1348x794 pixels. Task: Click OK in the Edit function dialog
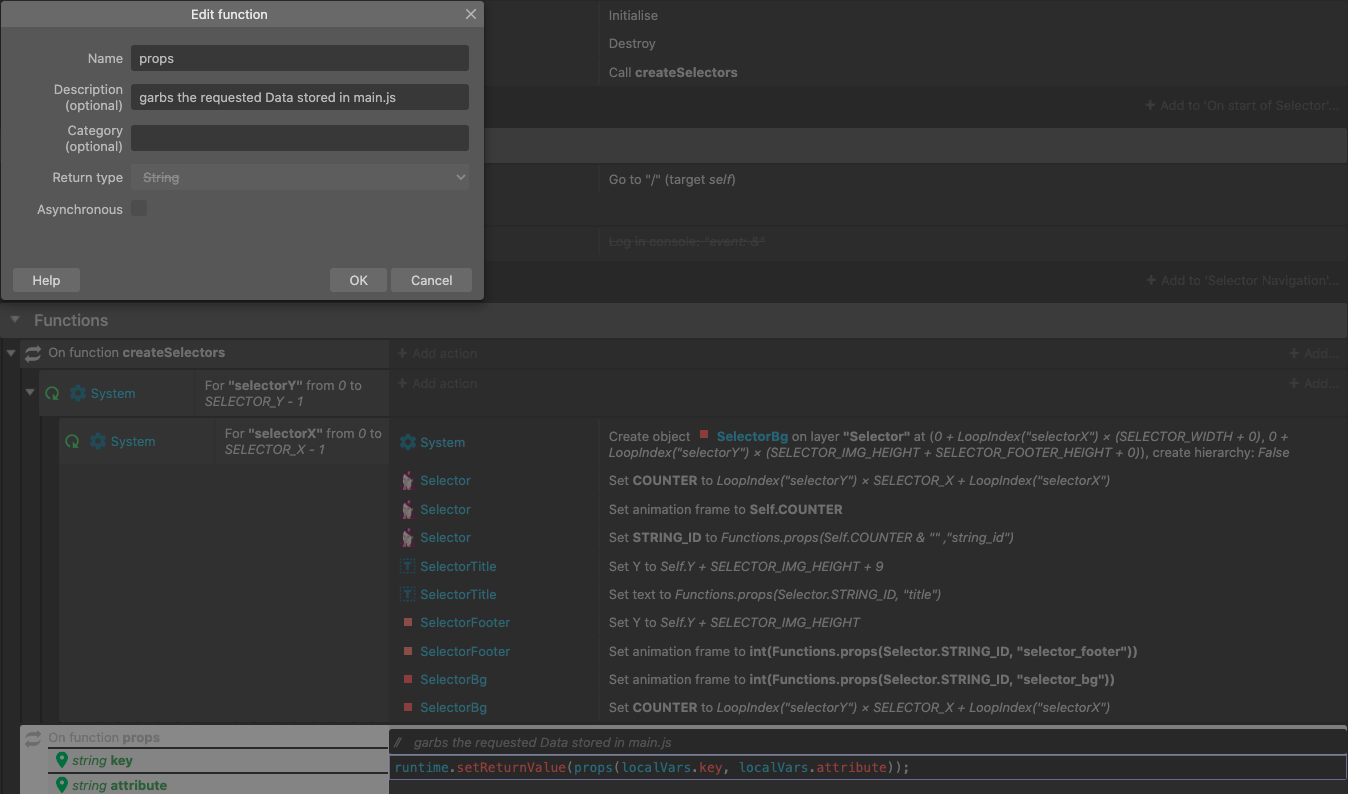[x=359, y=280]
